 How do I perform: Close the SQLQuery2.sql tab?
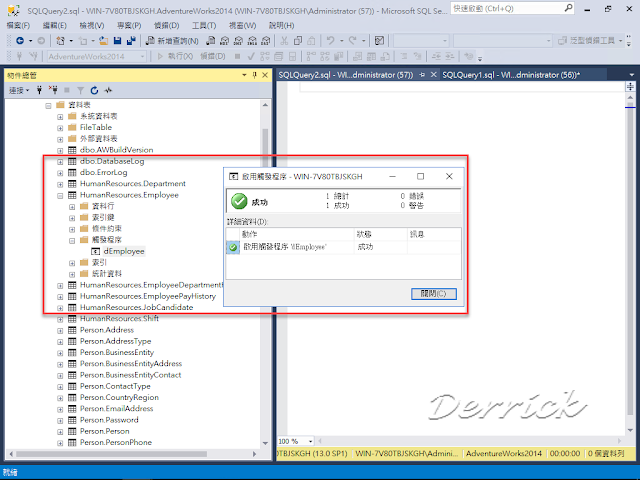(x=433, y=75)
